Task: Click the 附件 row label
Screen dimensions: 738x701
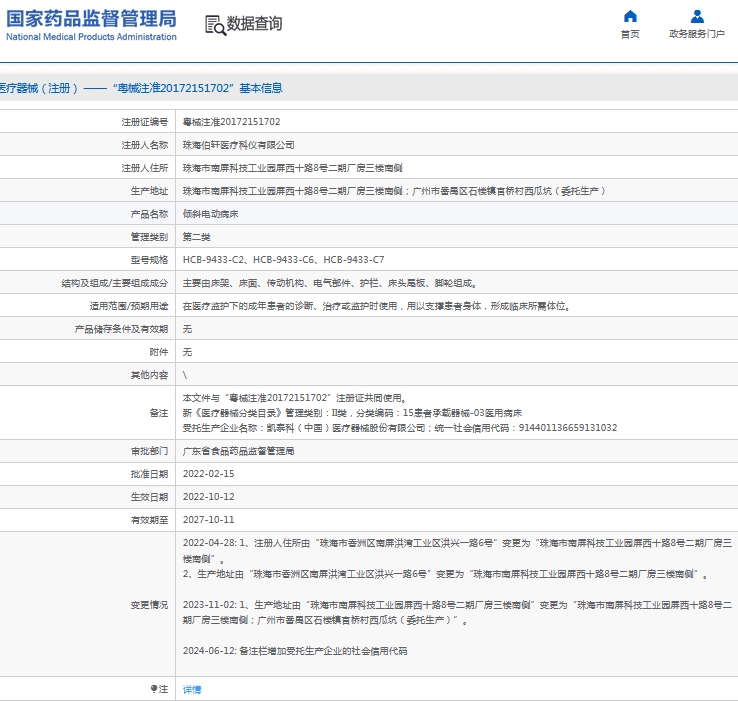Action: (159, 352)
